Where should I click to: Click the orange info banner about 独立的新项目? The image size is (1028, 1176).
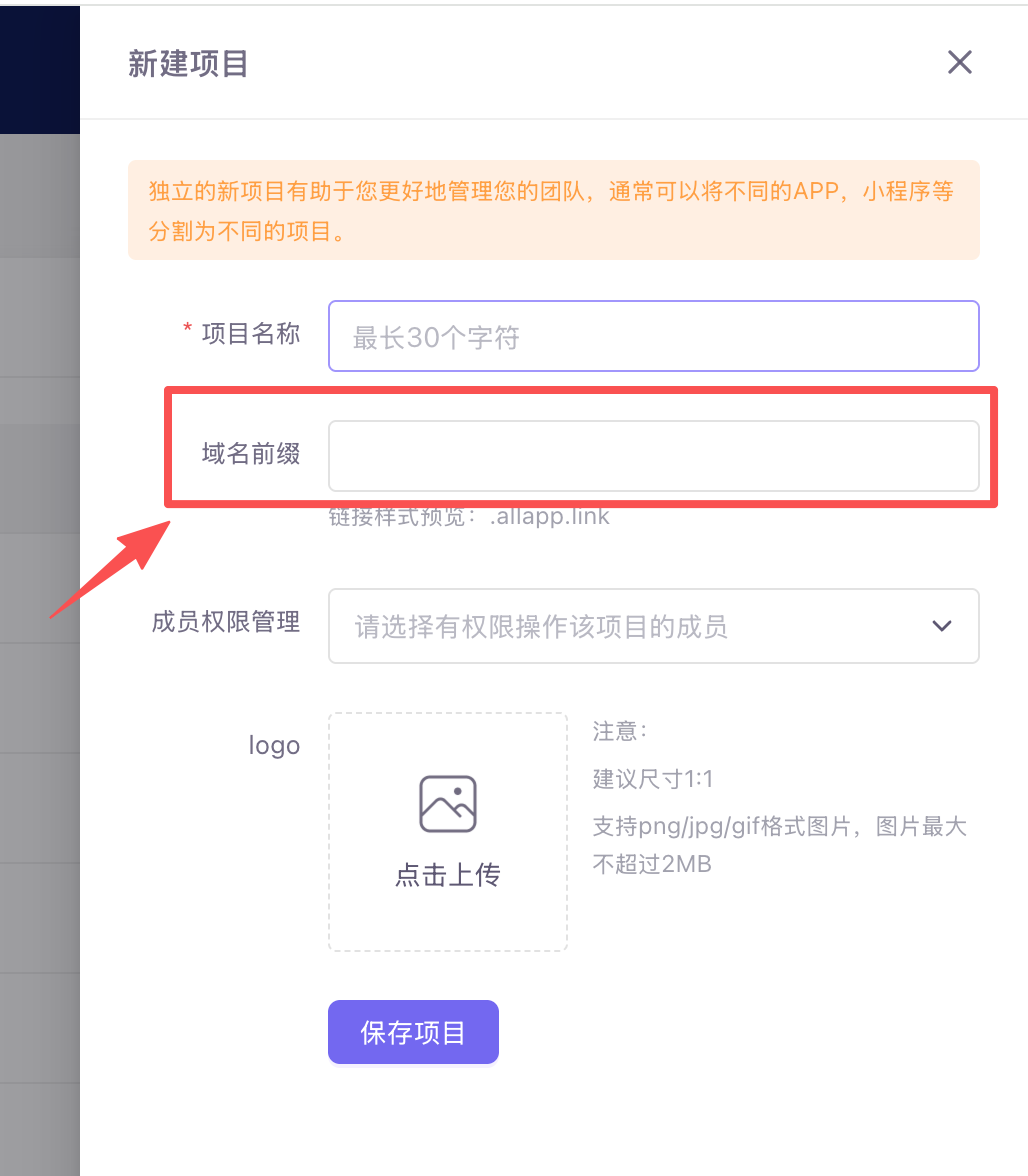click(x=552, y=210)
